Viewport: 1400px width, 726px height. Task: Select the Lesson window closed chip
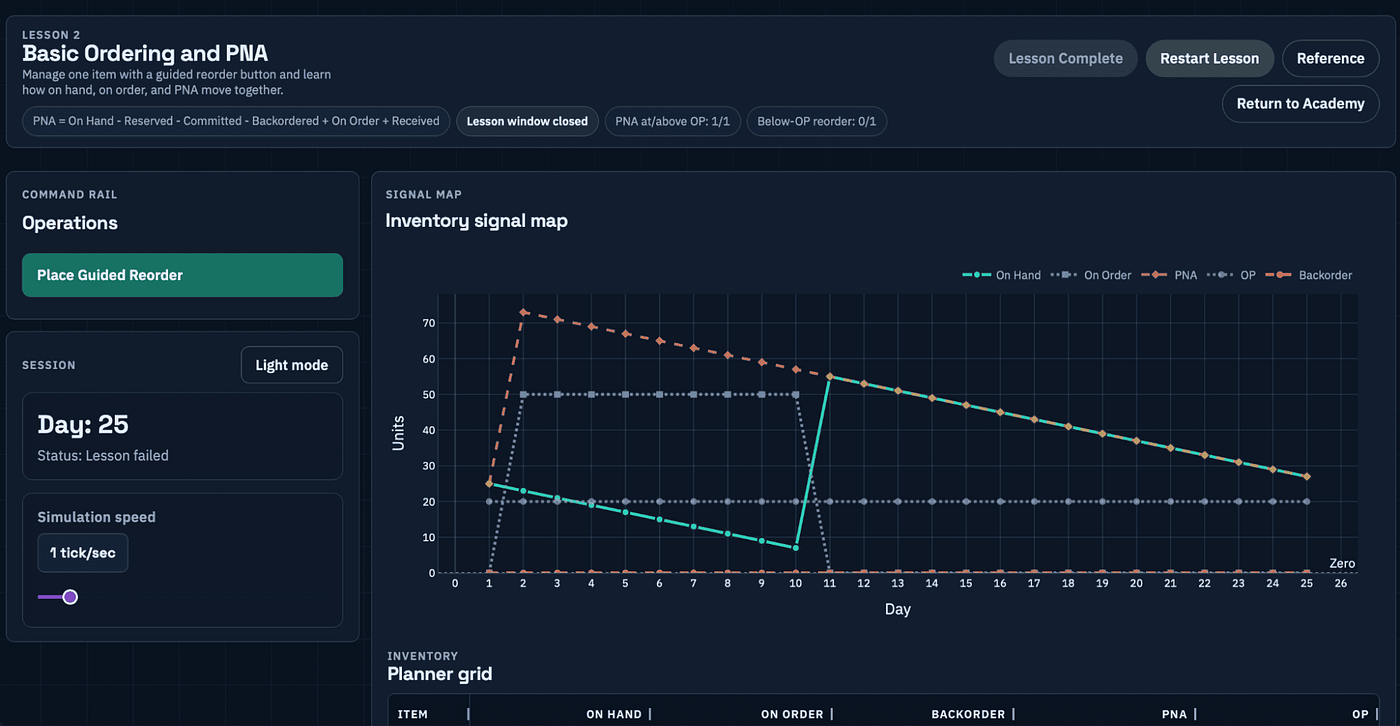[x=527, y=121]
